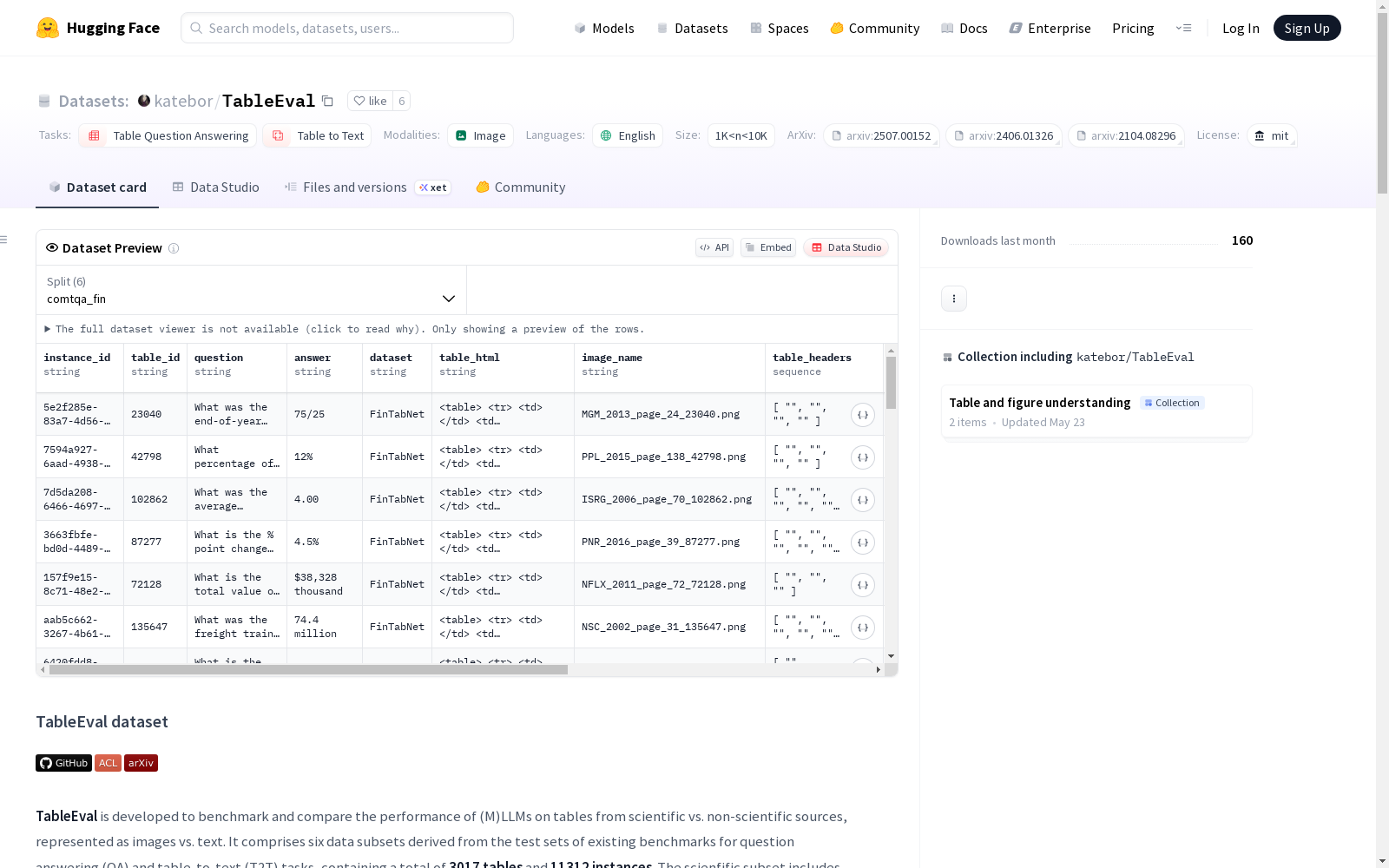Go to the Pricing page
The width and height of the screenshot is (1389, 868).
click(1133, 28)
